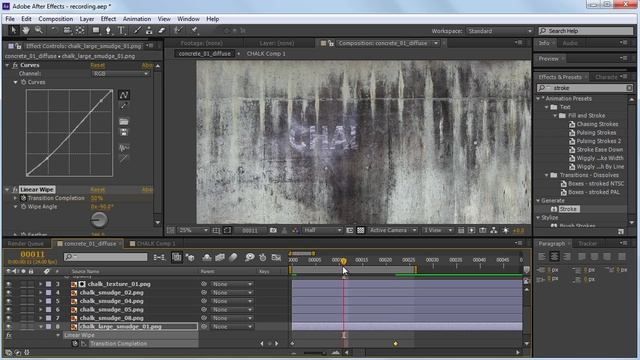
Task: Take snapshot with camera icon in viewer
Action: (x=273, y=231)
